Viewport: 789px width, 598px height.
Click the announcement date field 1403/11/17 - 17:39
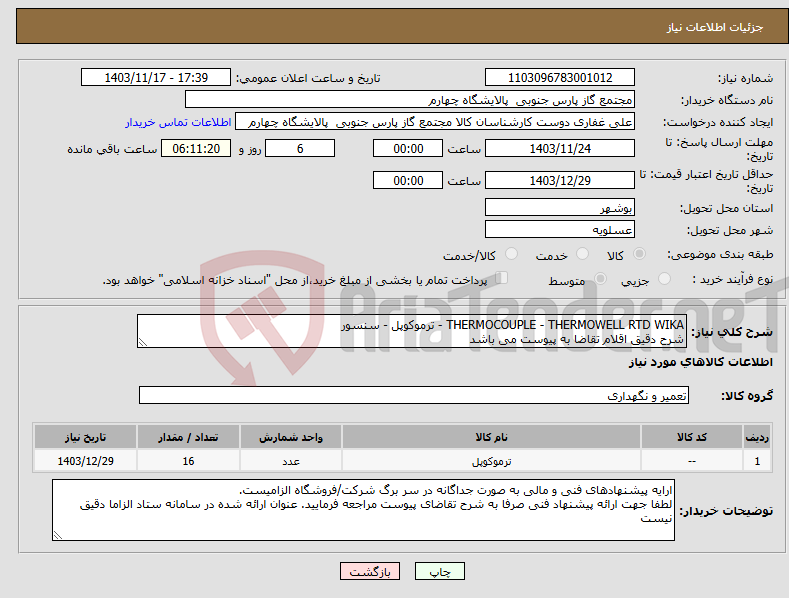(x=156, y=78)
